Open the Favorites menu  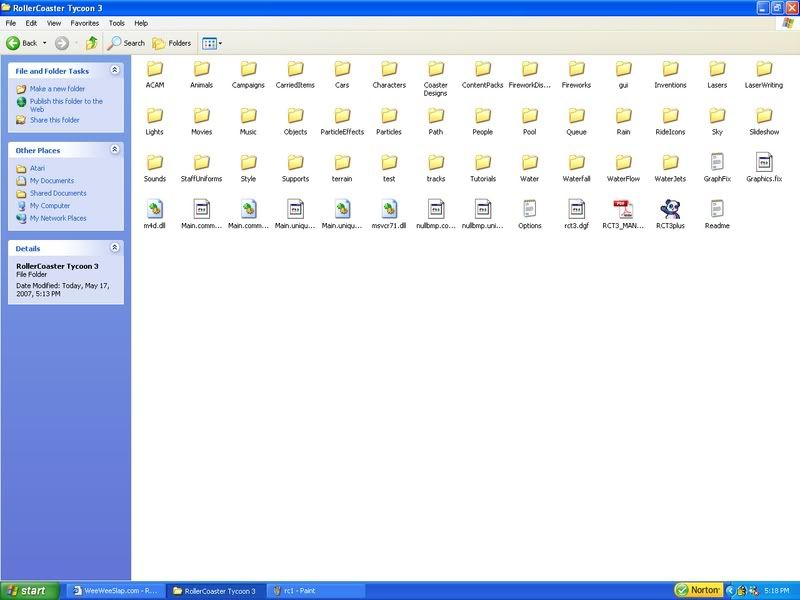tap(85, 23)
